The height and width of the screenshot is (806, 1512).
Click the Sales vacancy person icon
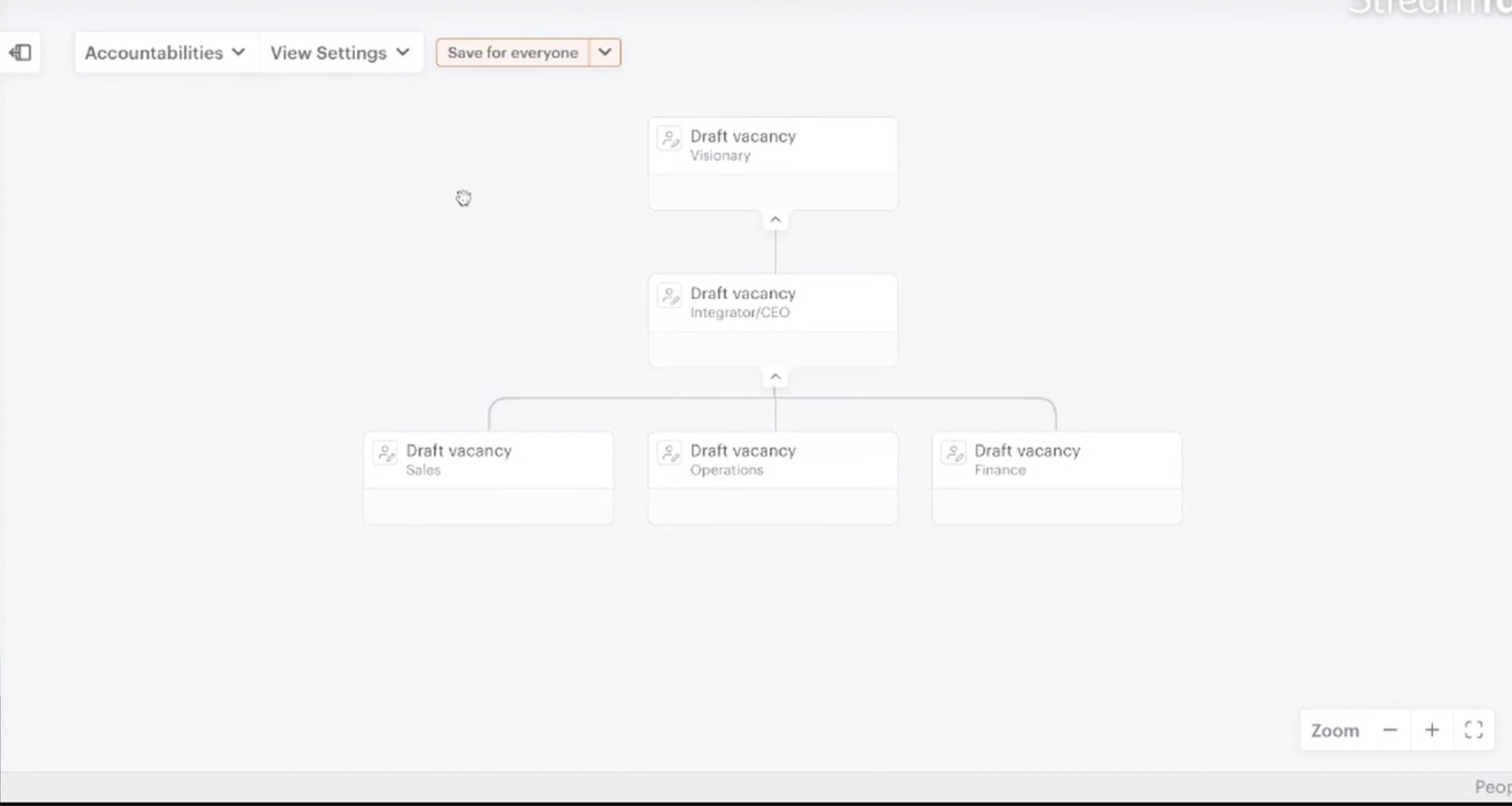pos(385,454)
